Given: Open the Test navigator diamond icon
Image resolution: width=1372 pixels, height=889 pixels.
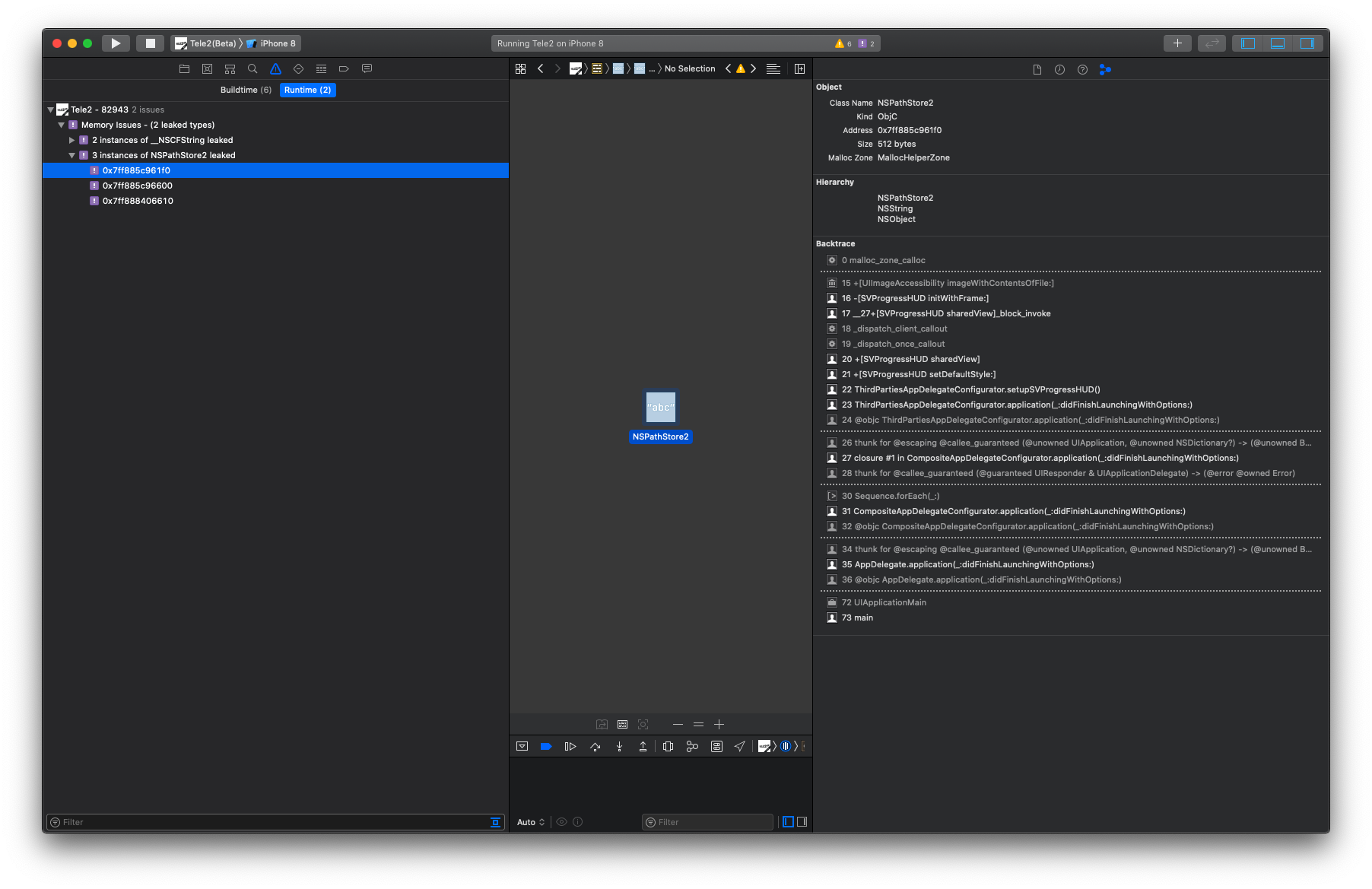Looking at the screenshot, I should [298, 68].
